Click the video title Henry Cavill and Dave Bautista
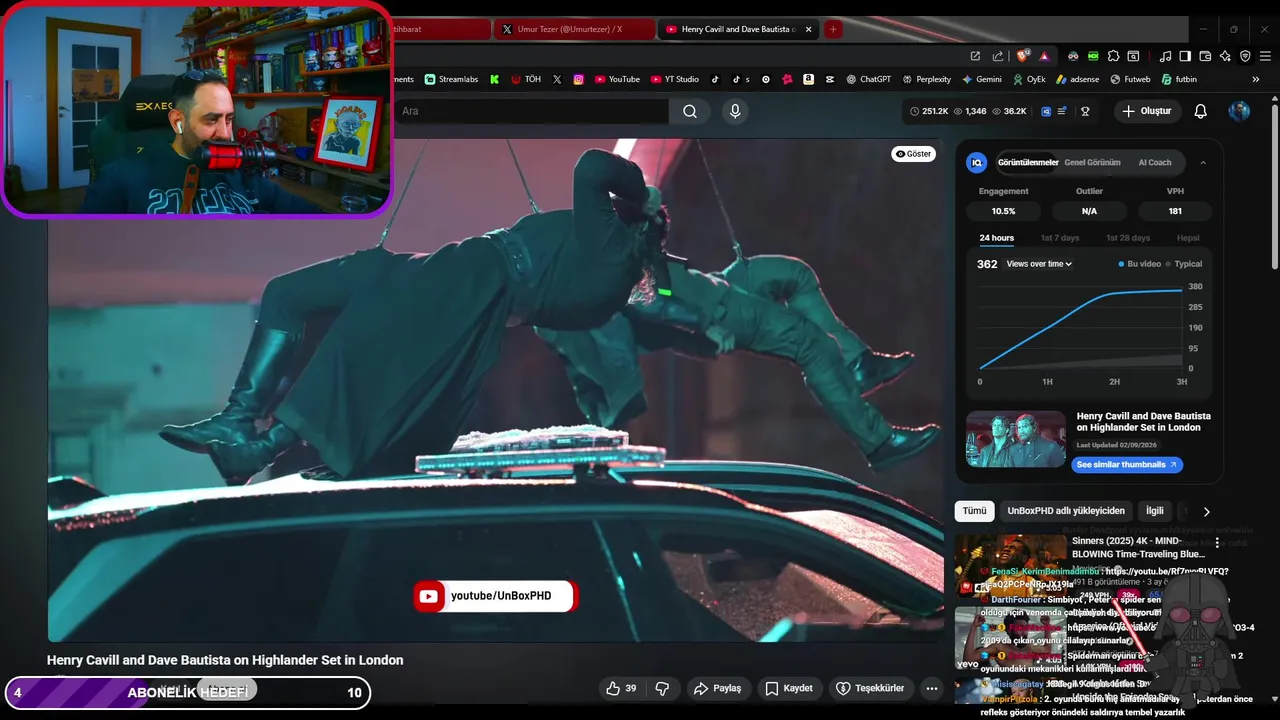Screen dimensions: 1280x720 (225, 660)
